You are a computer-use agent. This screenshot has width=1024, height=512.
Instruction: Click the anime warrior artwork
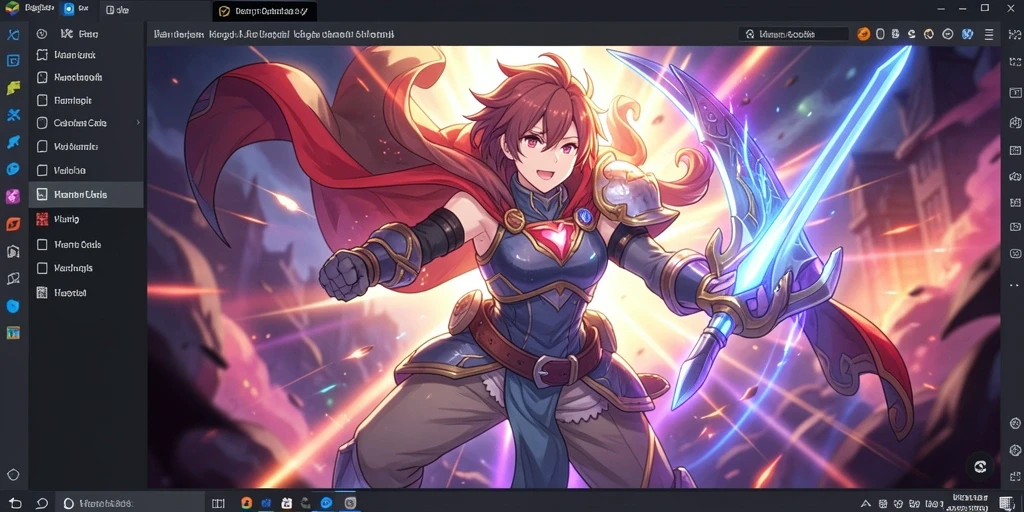(x=573, y=267)
